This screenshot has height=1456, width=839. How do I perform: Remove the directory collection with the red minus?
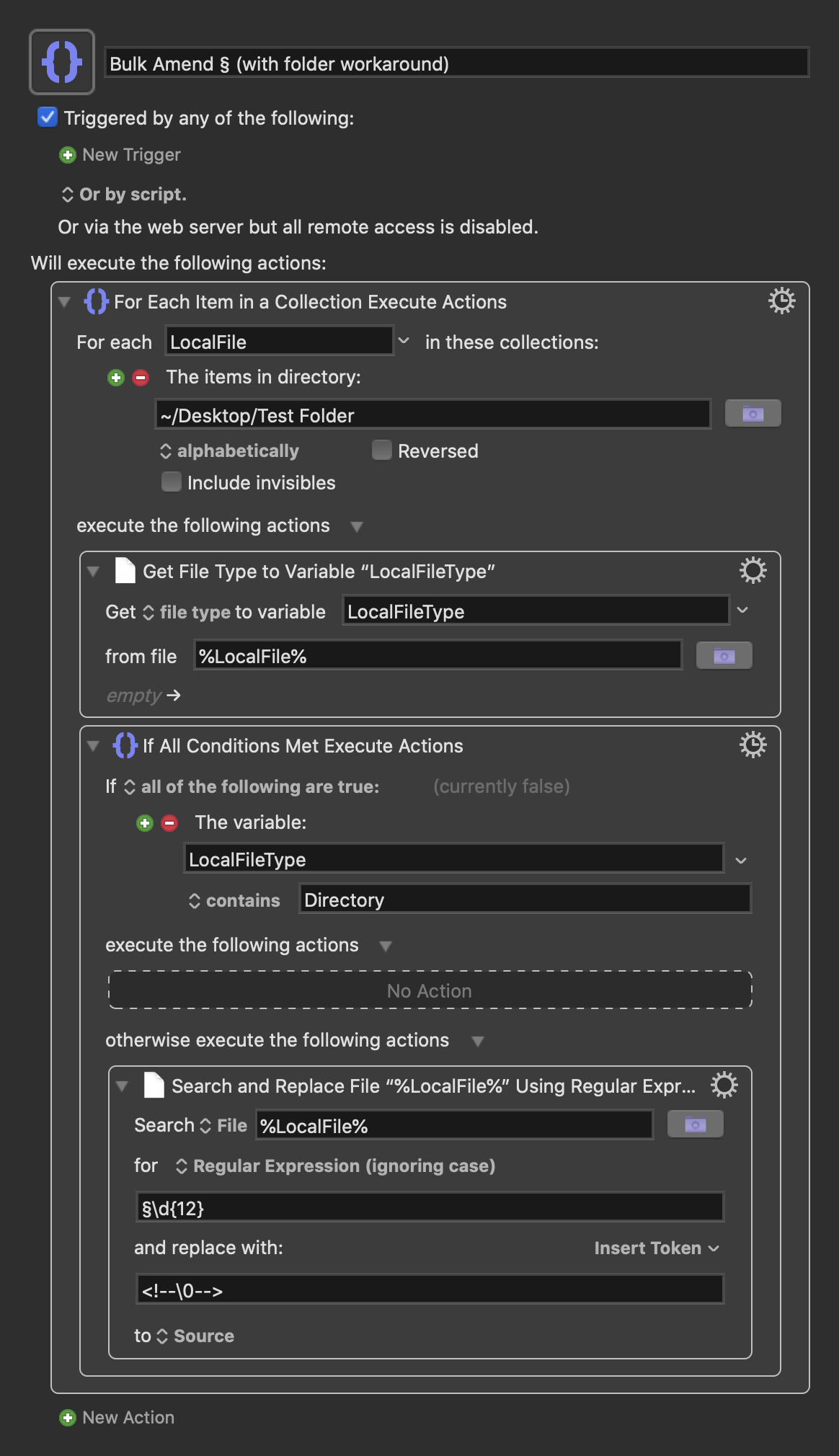pyautogui.click(x=141, y=378)
